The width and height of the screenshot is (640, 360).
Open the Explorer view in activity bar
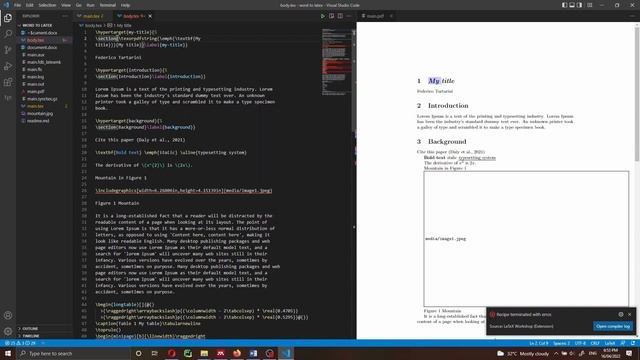pyautogui.click(x=8, y=18)
